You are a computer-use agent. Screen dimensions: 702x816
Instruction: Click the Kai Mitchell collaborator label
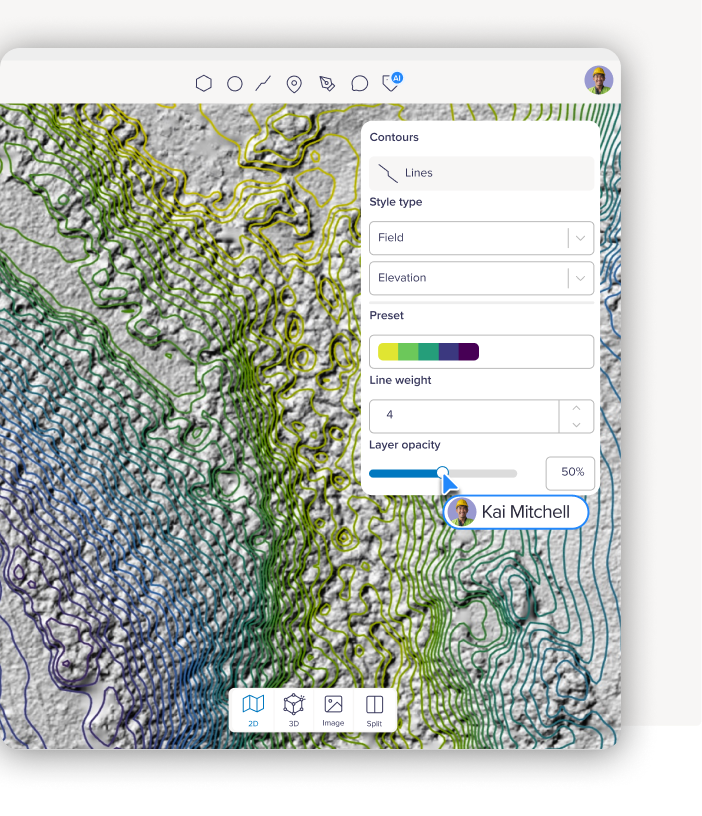coord(516,512)
